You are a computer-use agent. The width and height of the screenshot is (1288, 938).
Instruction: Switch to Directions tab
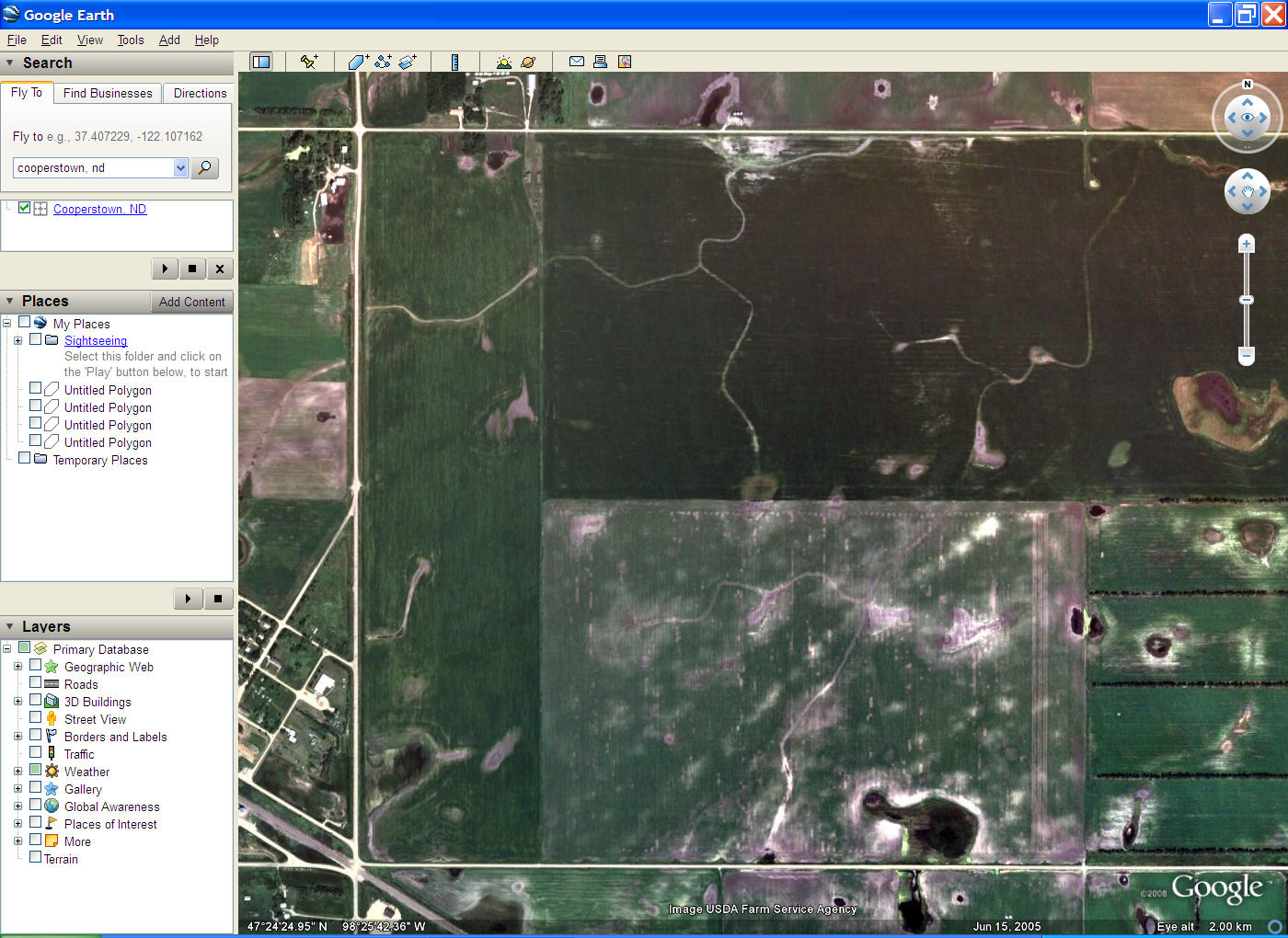pos(200,93)
